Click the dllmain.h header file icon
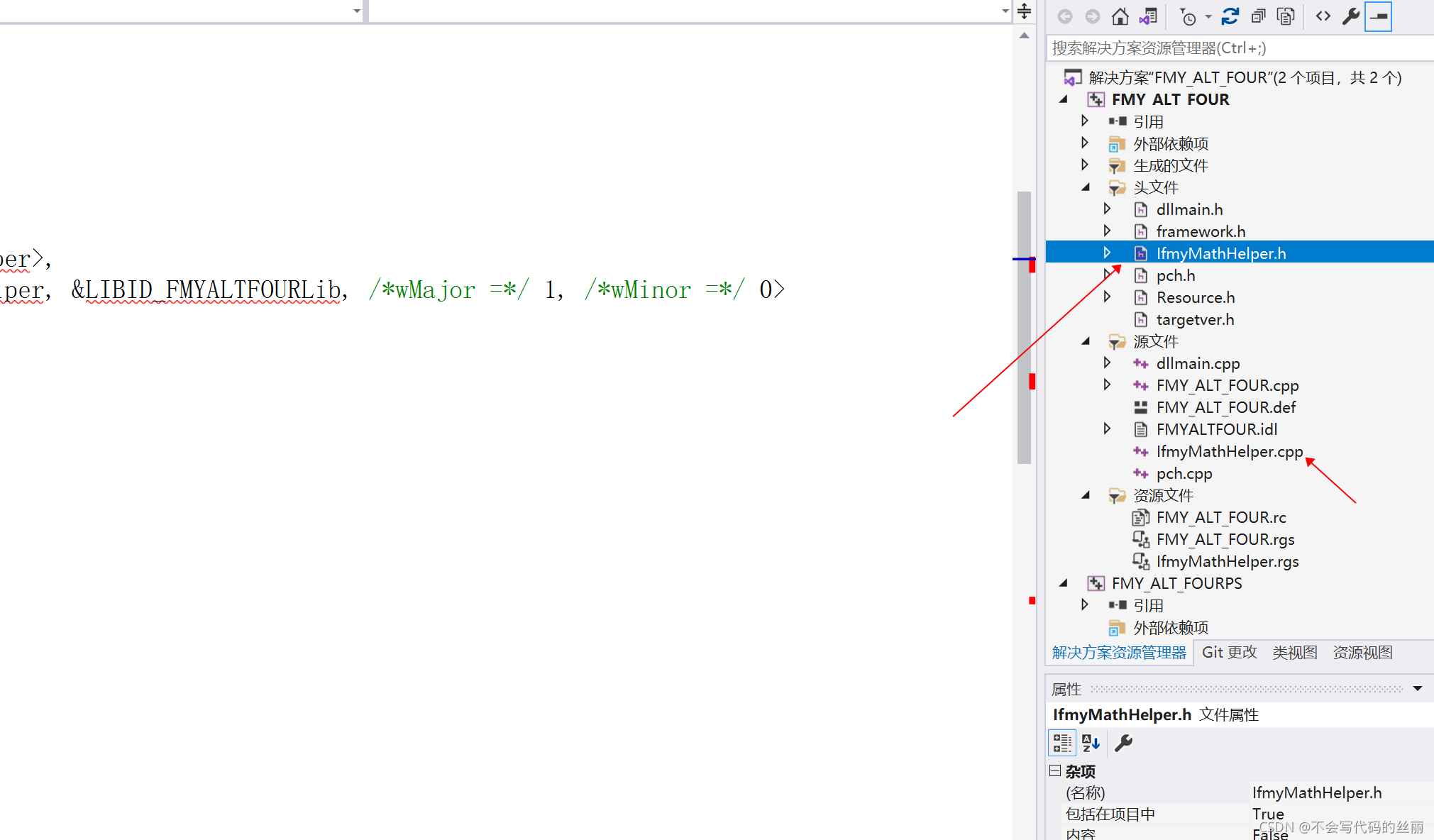 (x=1141, y=209)
